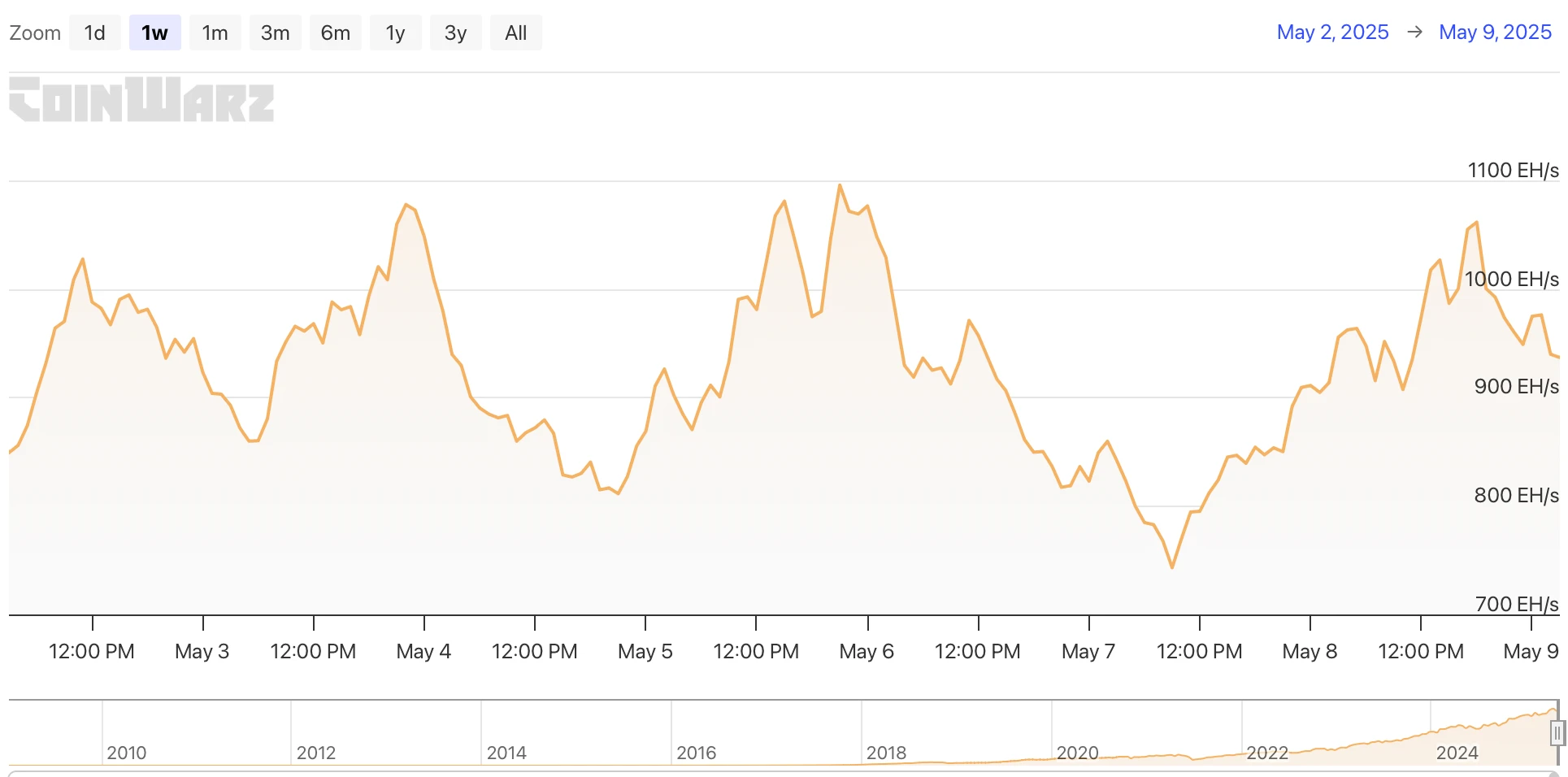1568x777 pixels.
Task: Click 2024 in the range navigator
Action: pyautogui.click(x=1457, y=753)
